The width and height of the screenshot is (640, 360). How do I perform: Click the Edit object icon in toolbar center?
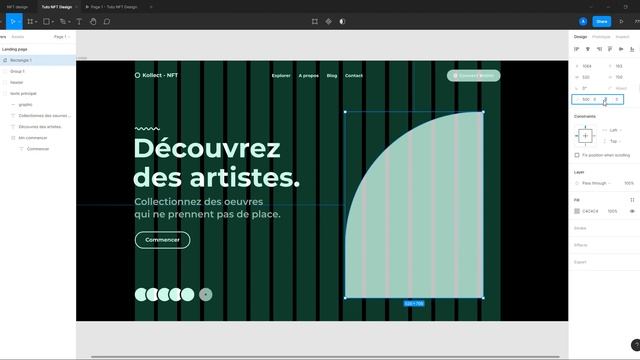pos(315,21)
